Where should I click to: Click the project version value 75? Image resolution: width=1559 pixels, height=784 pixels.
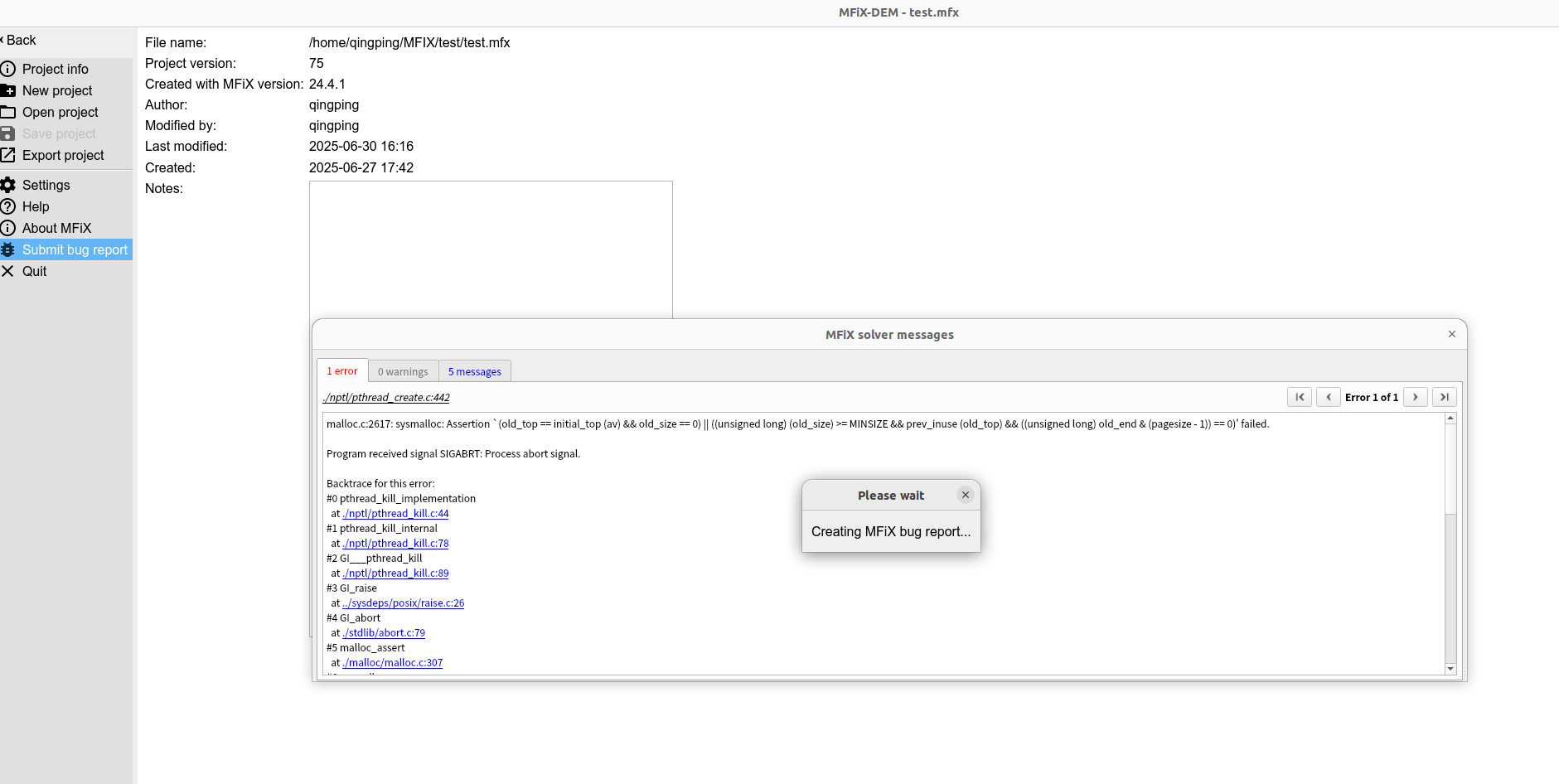tap(317, 63)
